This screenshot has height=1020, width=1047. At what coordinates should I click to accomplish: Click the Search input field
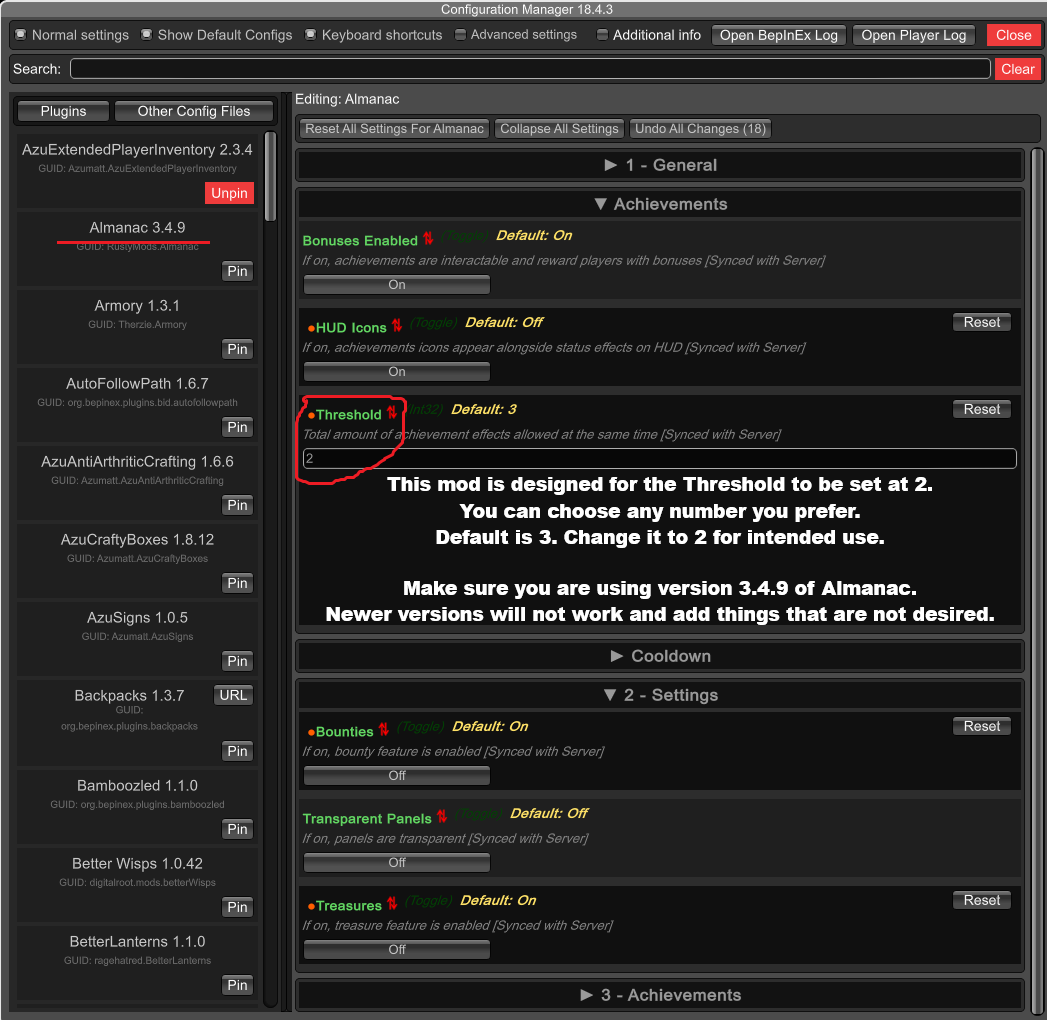coord(530,69)
